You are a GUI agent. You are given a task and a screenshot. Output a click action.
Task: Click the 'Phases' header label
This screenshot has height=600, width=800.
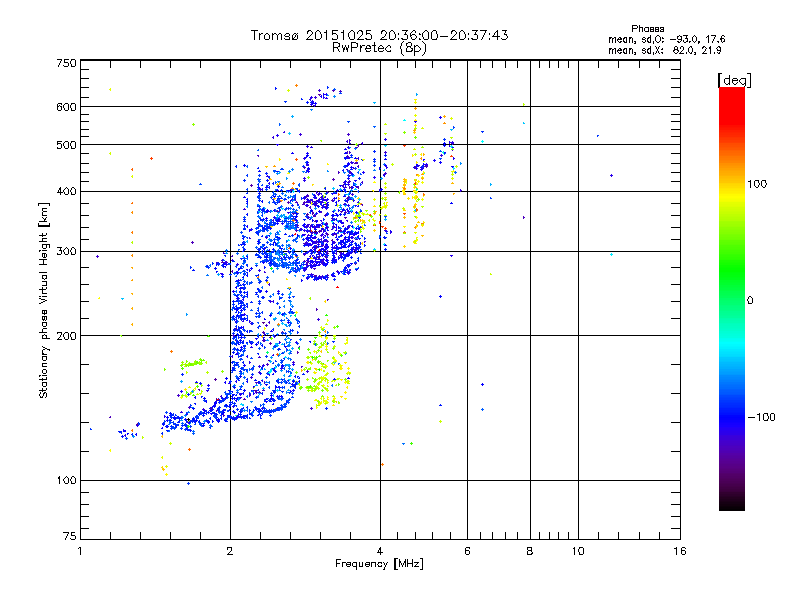[647, 29]
